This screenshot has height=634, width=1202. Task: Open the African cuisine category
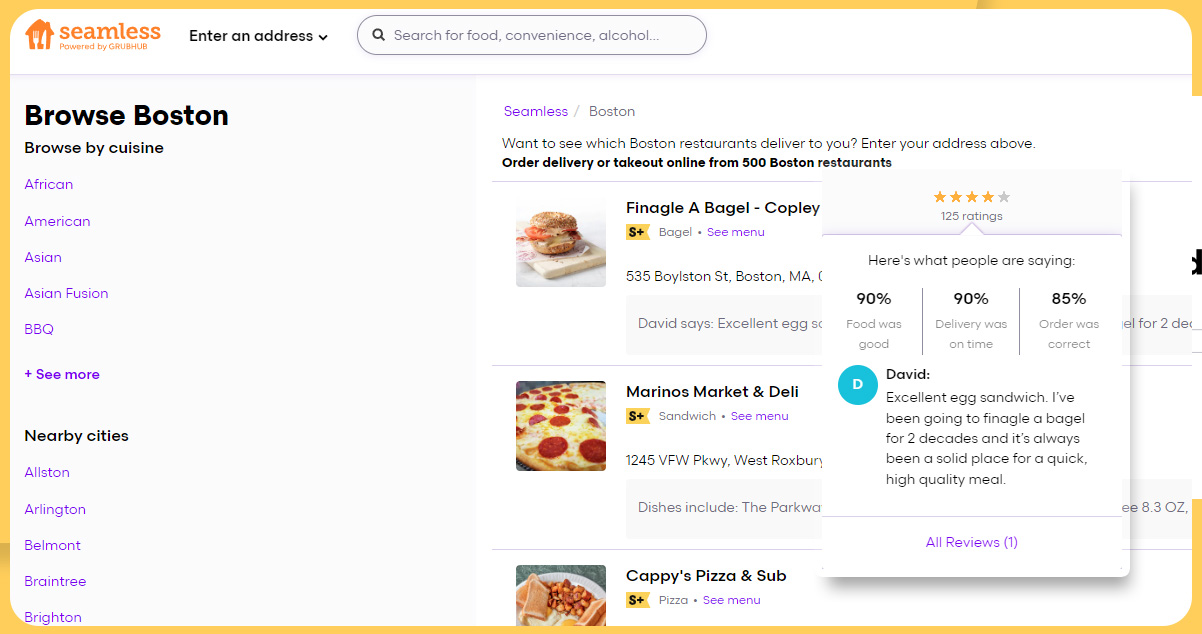coord(48,184)
